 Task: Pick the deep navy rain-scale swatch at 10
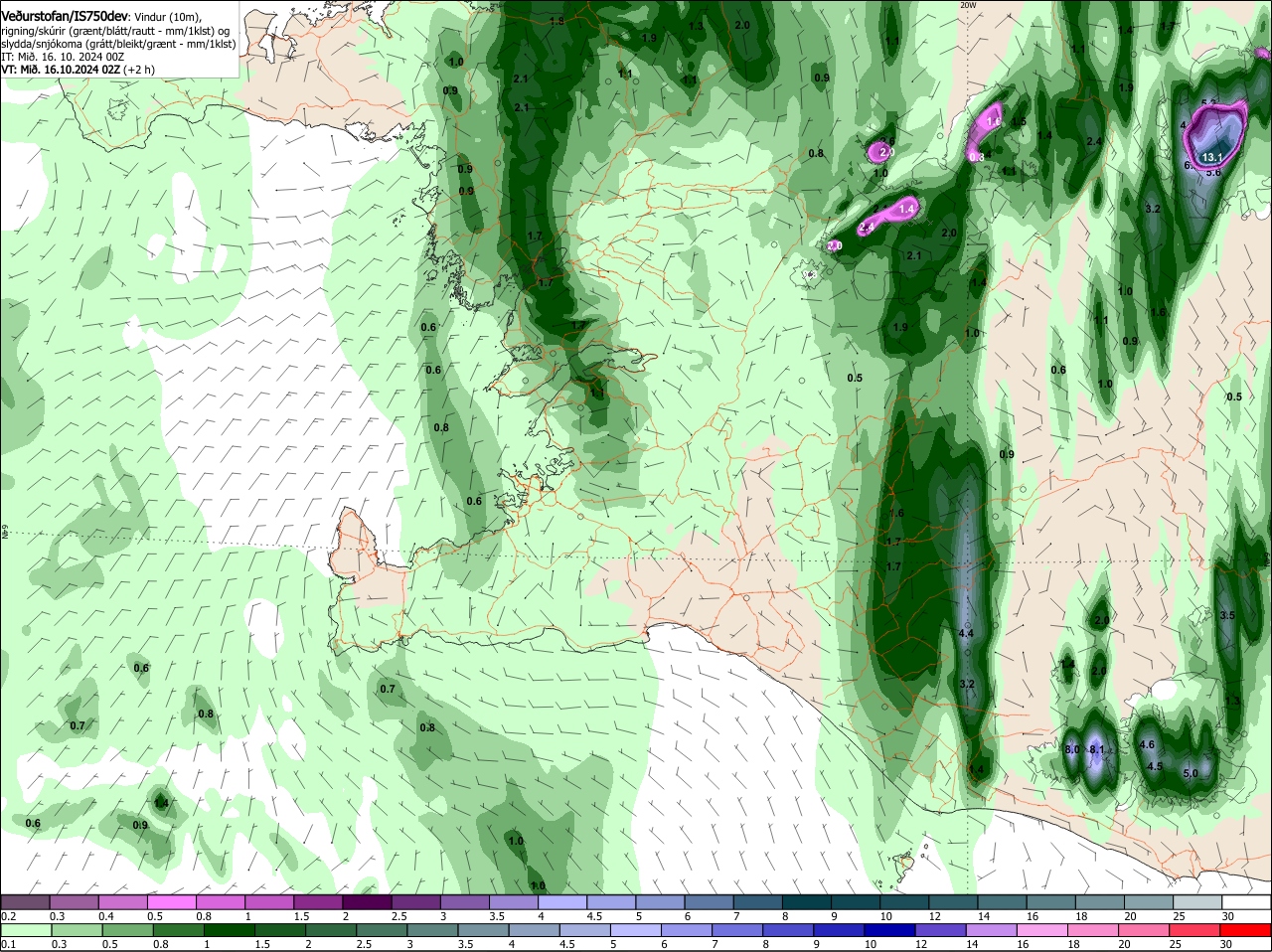coord(890,930)
